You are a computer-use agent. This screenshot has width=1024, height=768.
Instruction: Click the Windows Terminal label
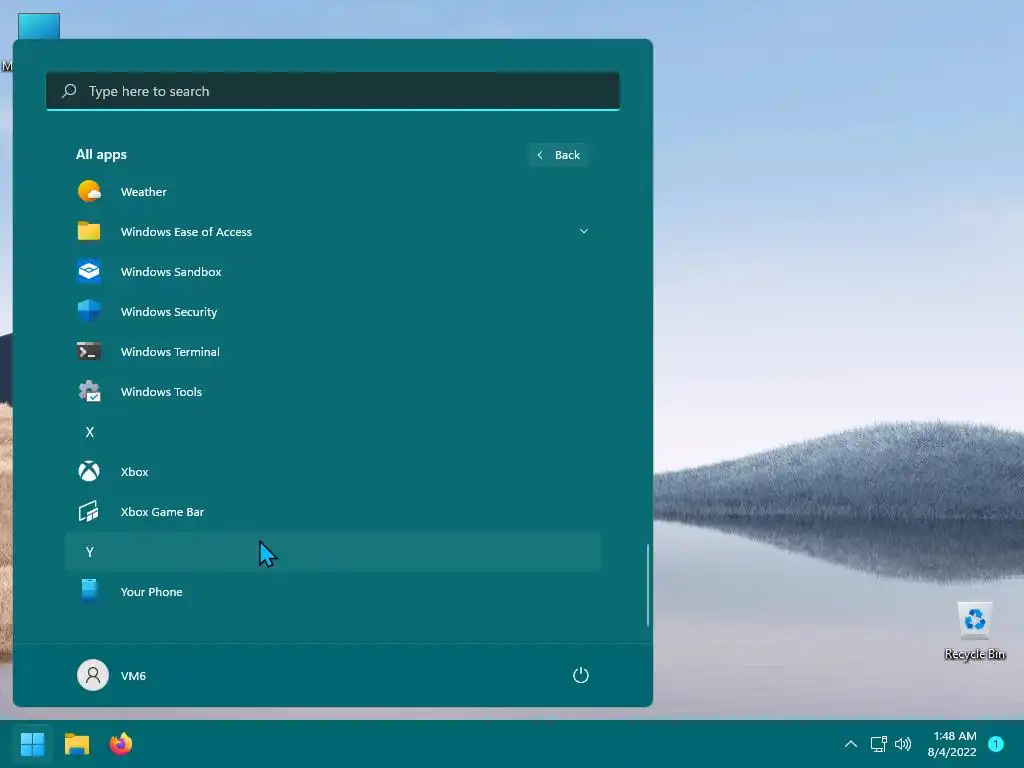pos(170,351)
